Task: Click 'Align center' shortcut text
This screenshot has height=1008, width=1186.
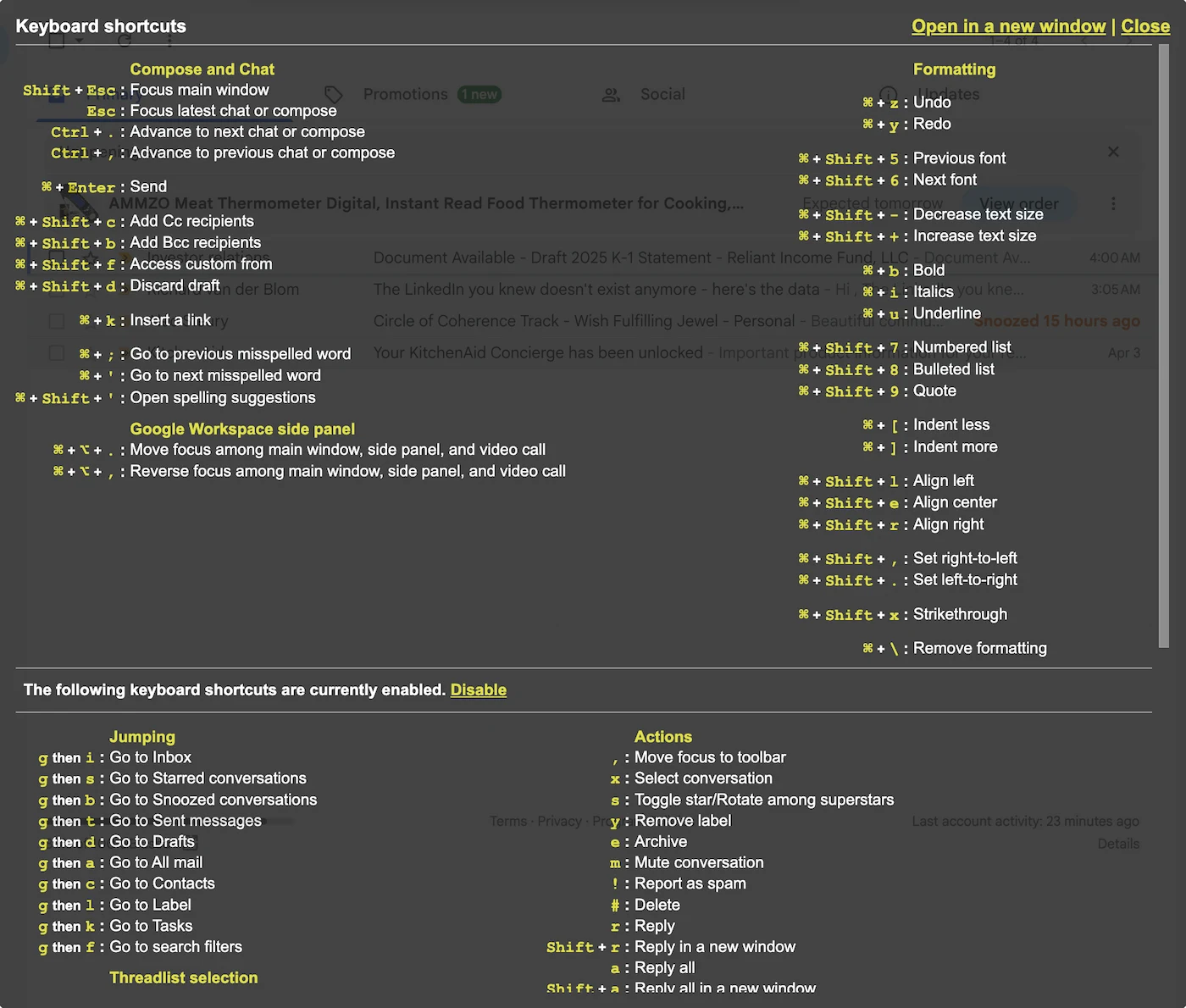Action: pyautogui.click(x=955, y=502)
